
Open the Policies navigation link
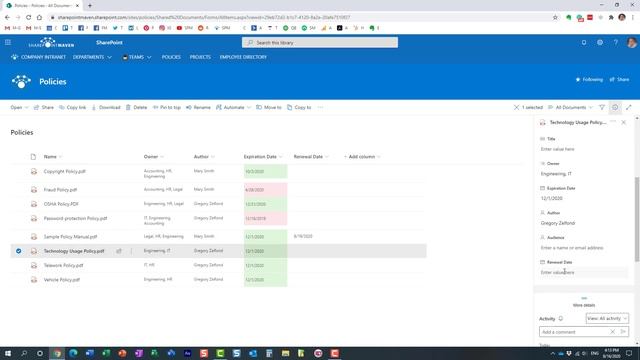point(171,57)
